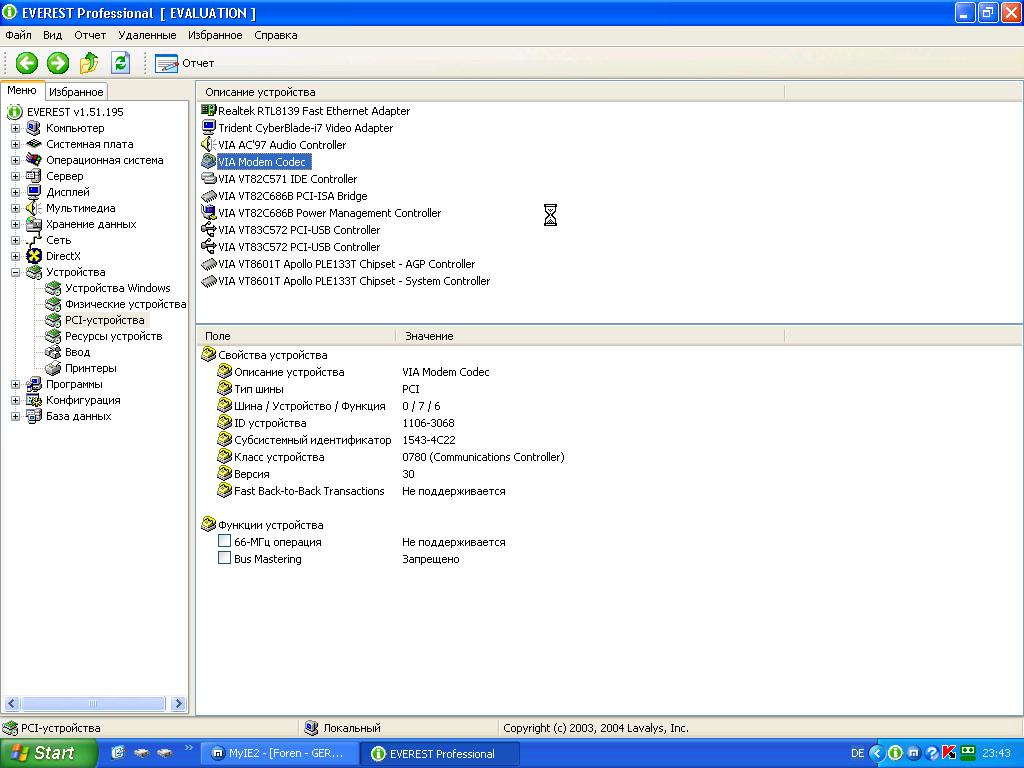Select Trident CyberBlade-i7 Video Adapter icon
1024x768 pixels.
tap(208, 127)
